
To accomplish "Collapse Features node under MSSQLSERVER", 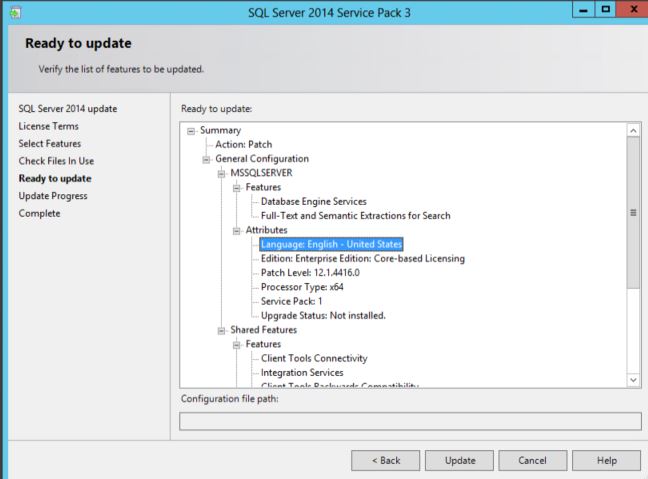I will (x=236, y=188).
